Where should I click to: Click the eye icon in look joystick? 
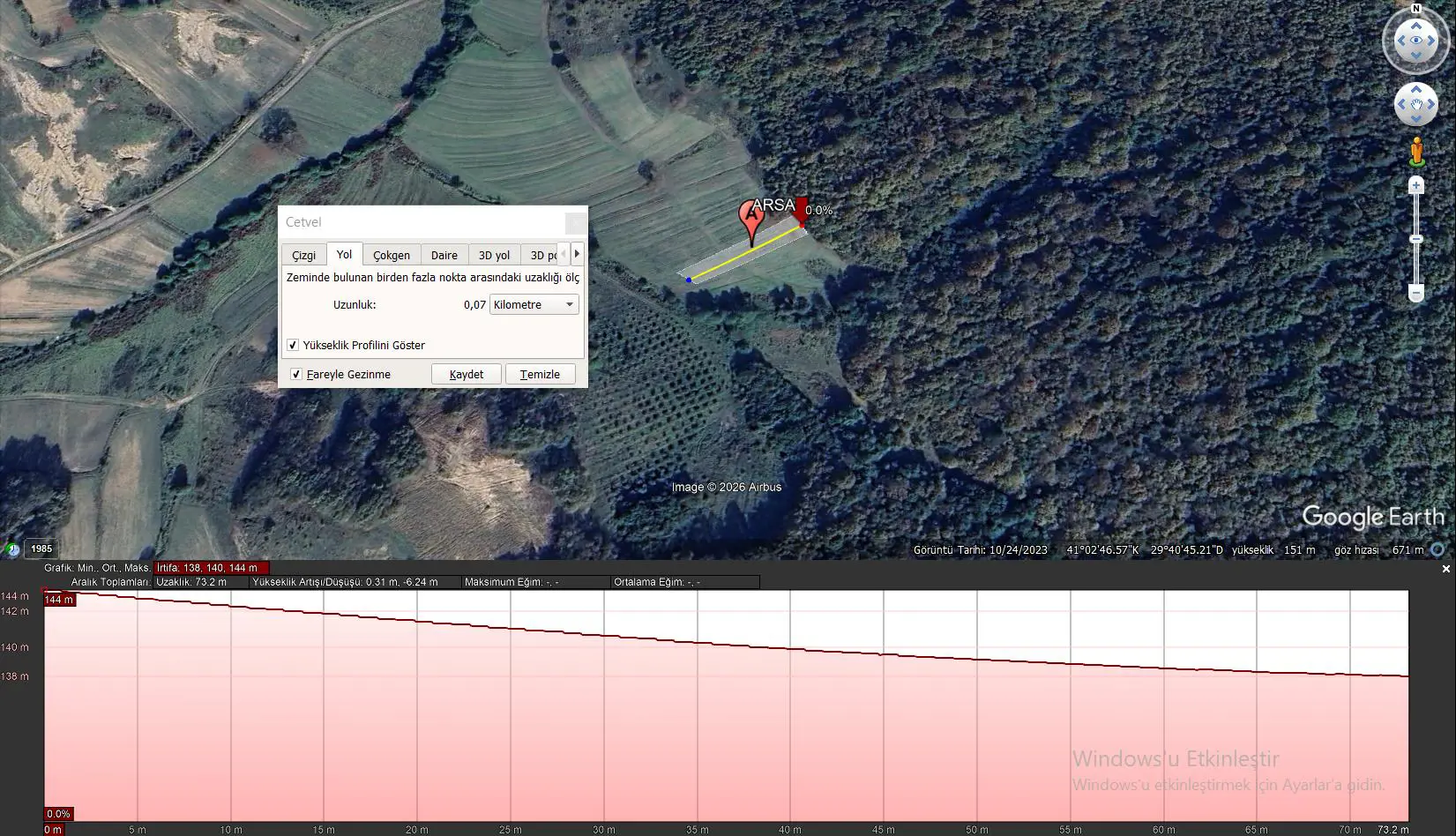(1416, 41)
